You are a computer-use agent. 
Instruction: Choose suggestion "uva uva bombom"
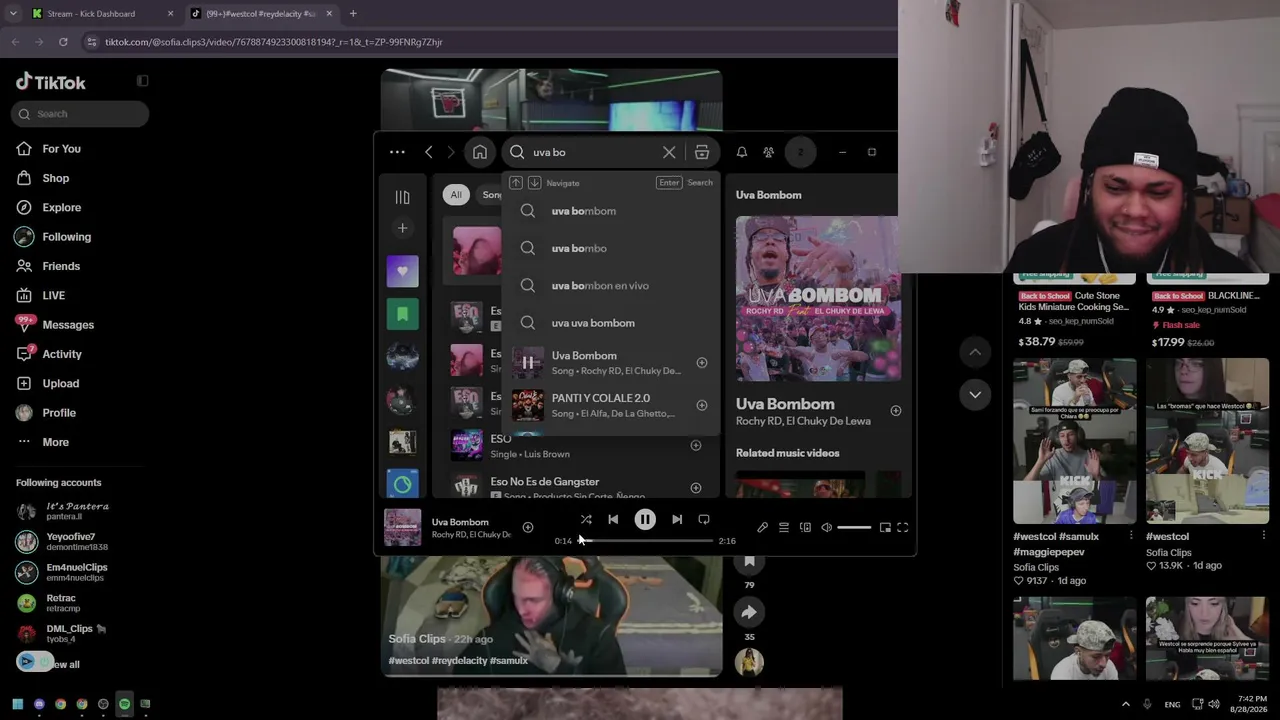point(611,323)
